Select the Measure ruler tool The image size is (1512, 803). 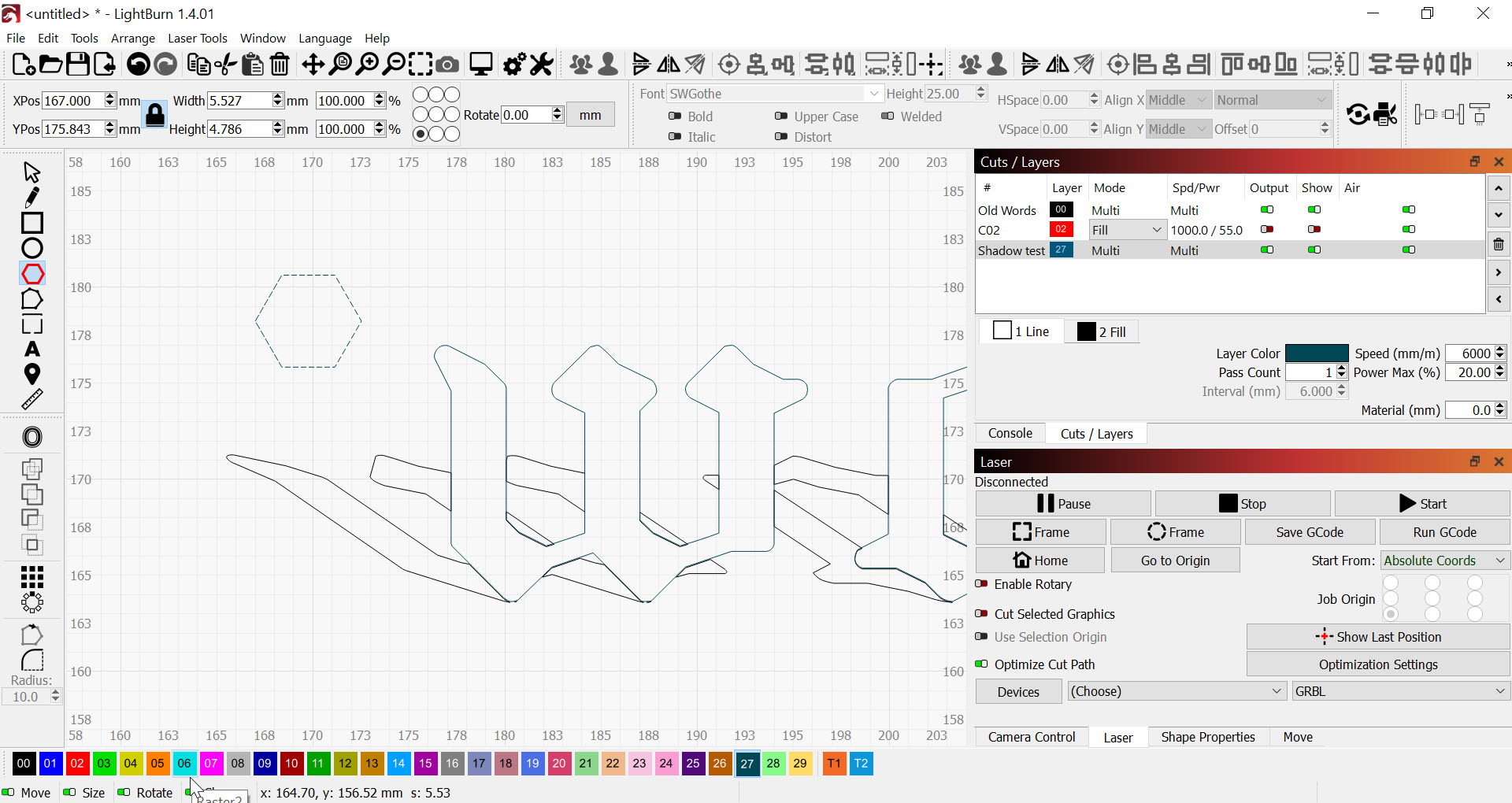pos(32,399)
